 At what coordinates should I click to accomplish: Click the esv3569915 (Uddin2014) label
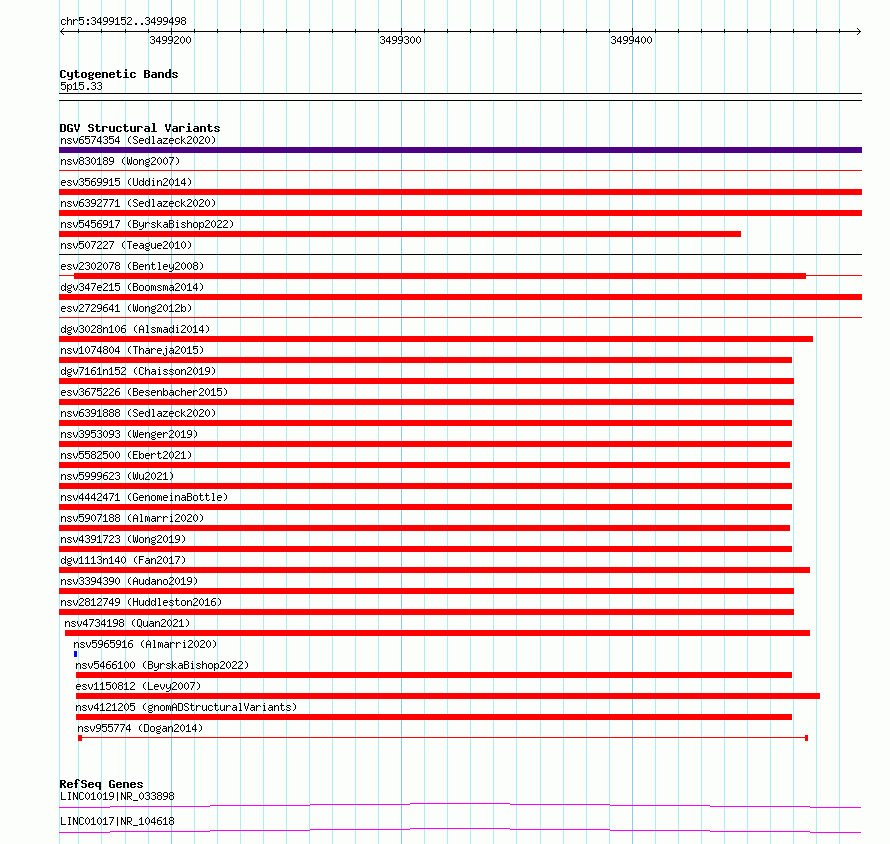[x=126, y=182]
